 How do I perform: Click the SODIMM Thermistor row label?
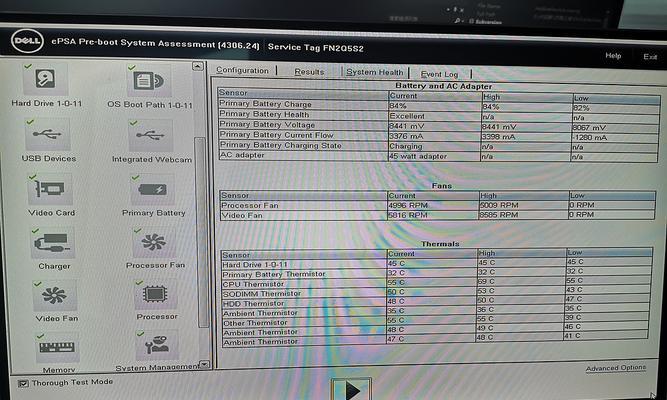tap(262, 294)
